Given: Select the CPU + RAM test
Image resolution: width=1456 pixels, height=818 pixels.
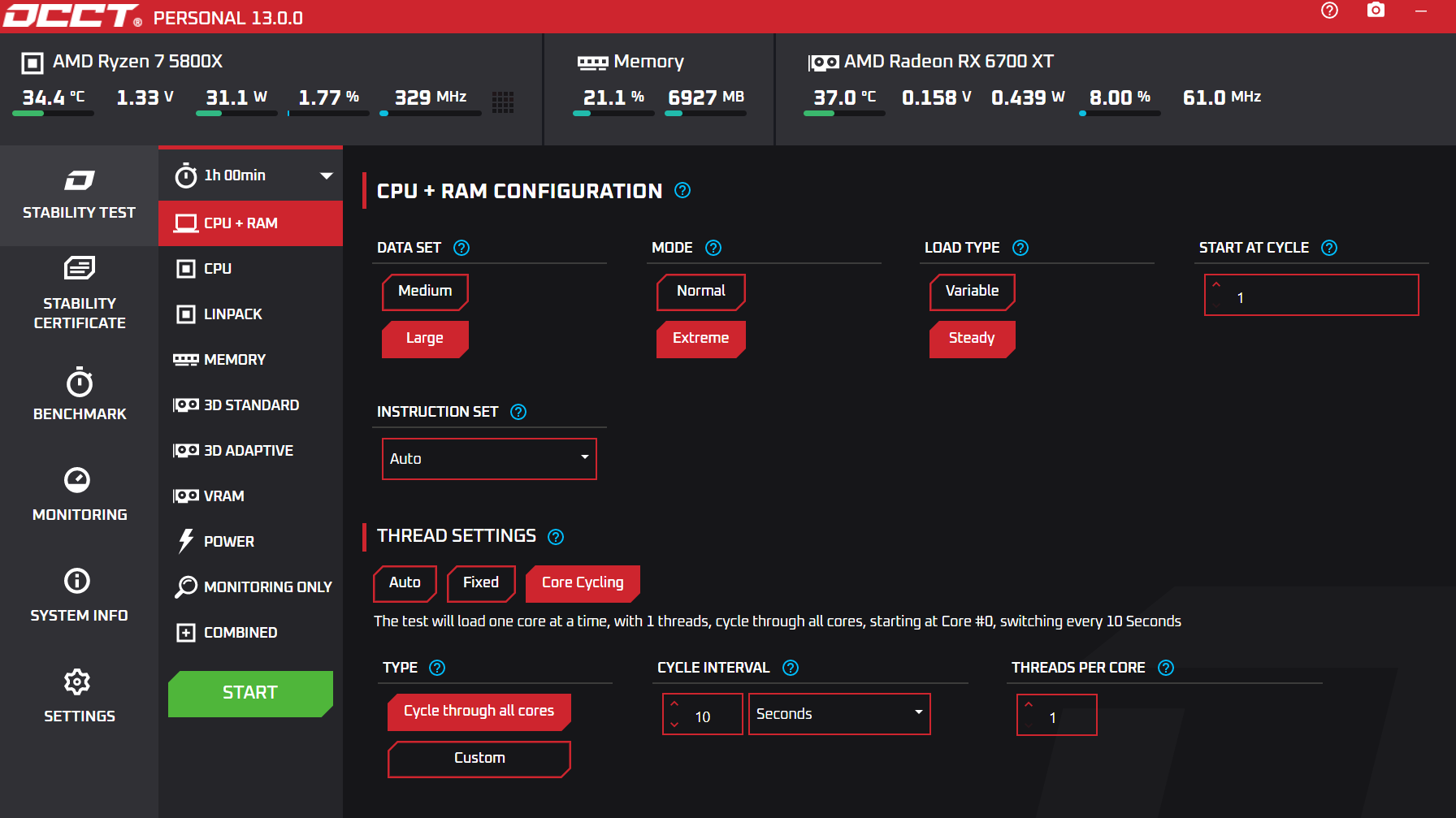Looking at the screenshot, I should (250, 223).
